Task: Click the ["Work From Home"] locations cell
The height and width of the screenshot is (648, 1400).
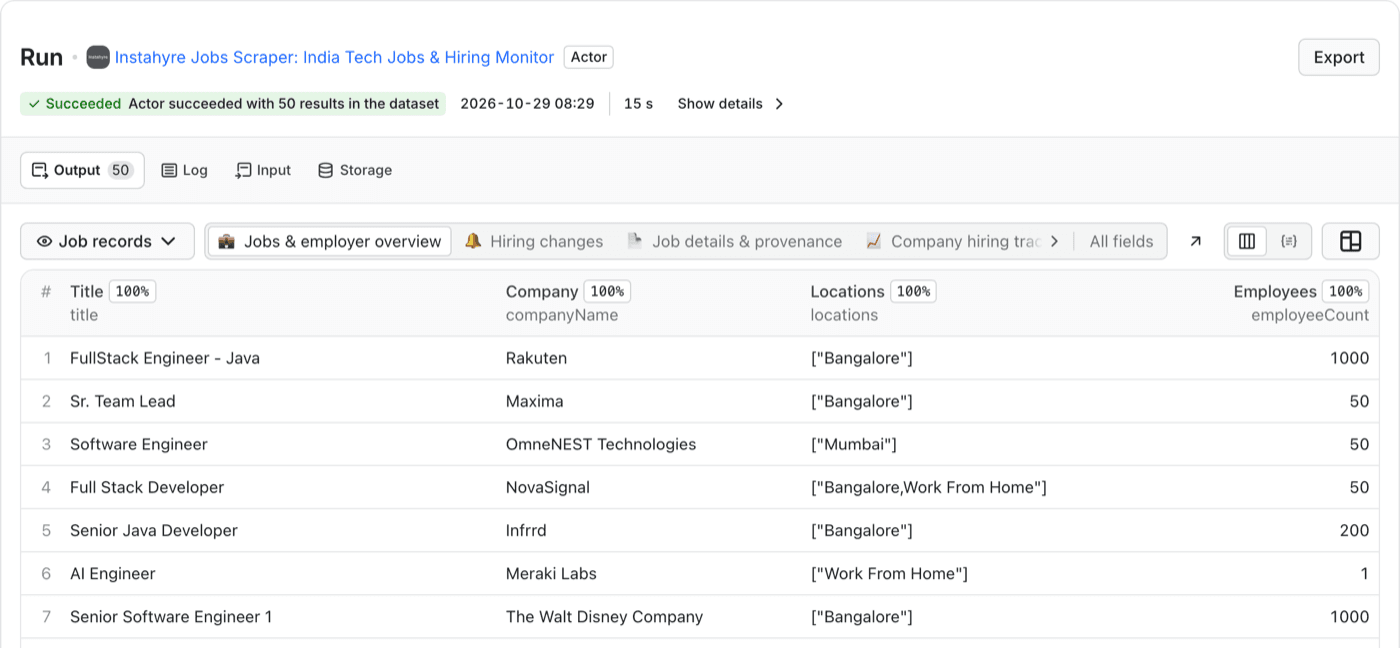Action: (889, 573)
